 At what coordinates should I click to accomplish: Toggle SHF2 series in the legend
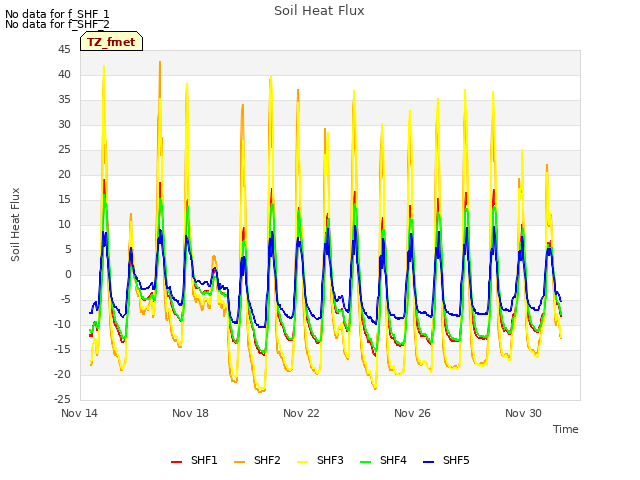click(257, 460)
